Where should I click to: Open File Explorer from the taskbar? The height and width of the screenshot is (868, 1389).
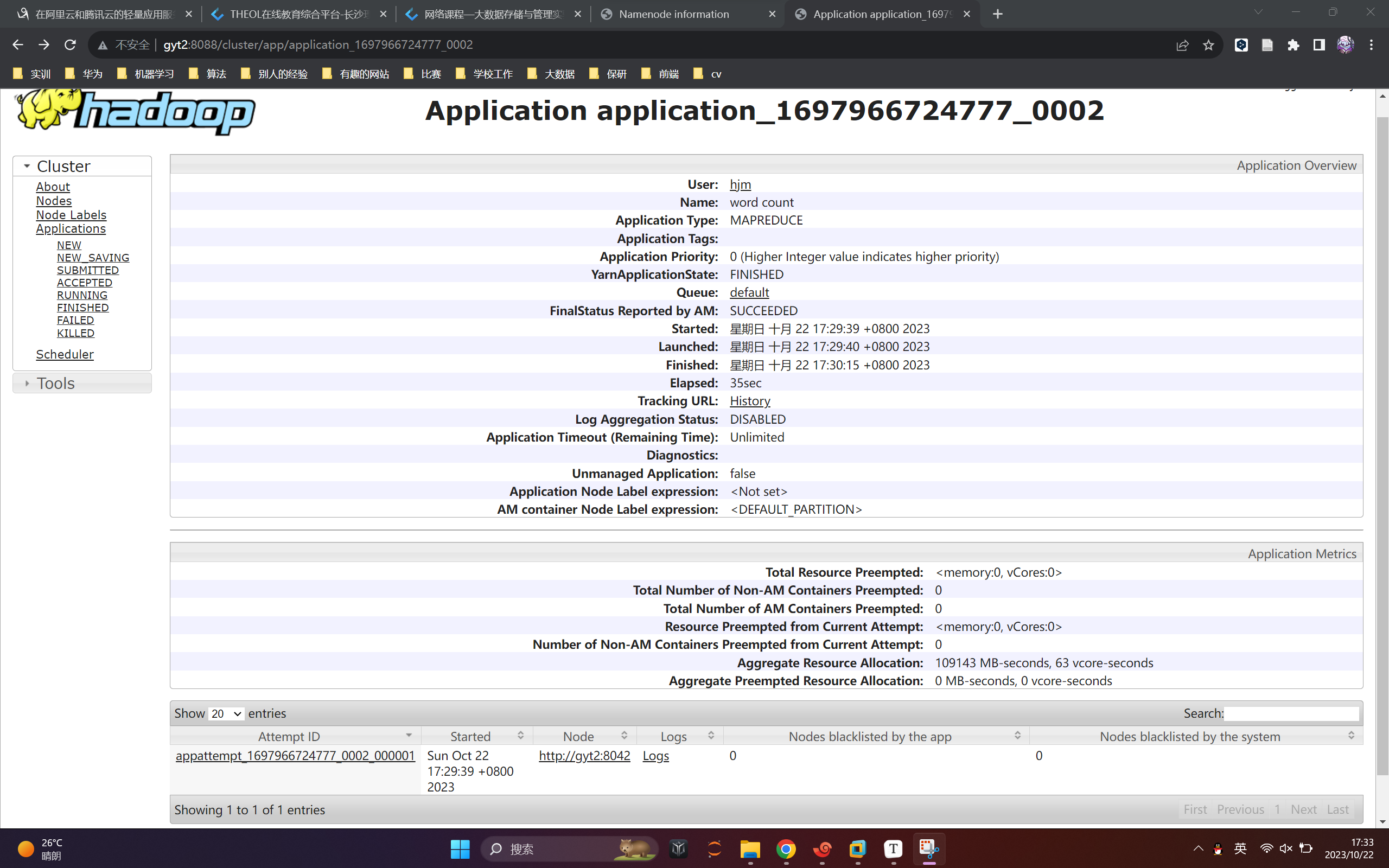coord(750,848)
